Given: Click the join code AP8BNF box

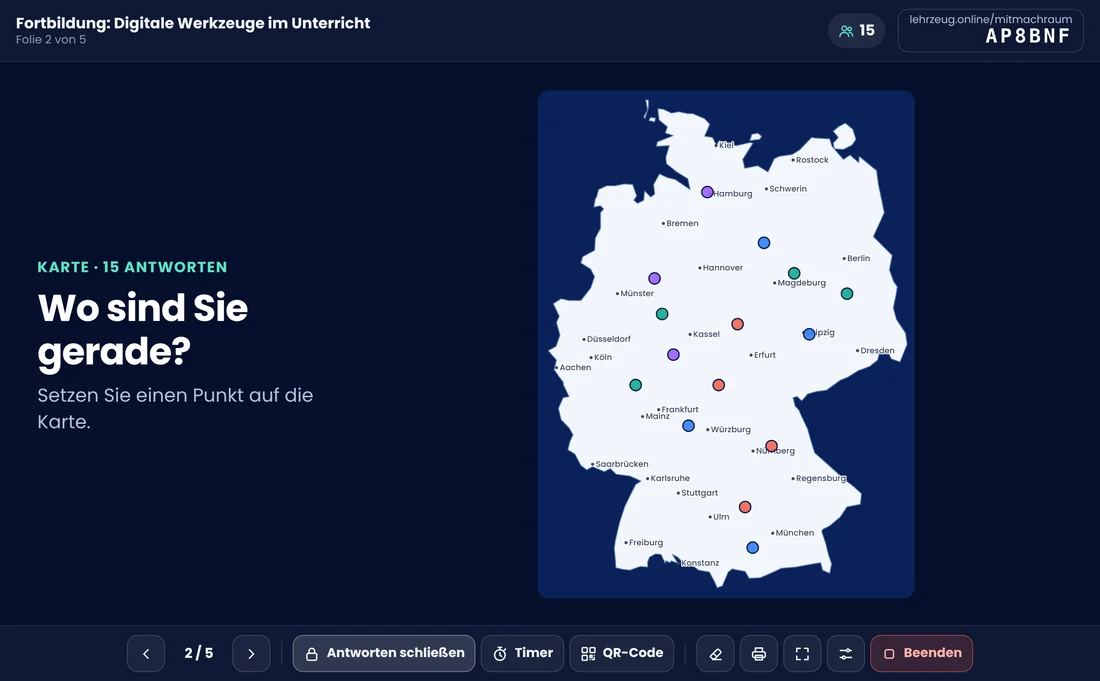Looking at the screenshot, I should click(x=991, y=30).
